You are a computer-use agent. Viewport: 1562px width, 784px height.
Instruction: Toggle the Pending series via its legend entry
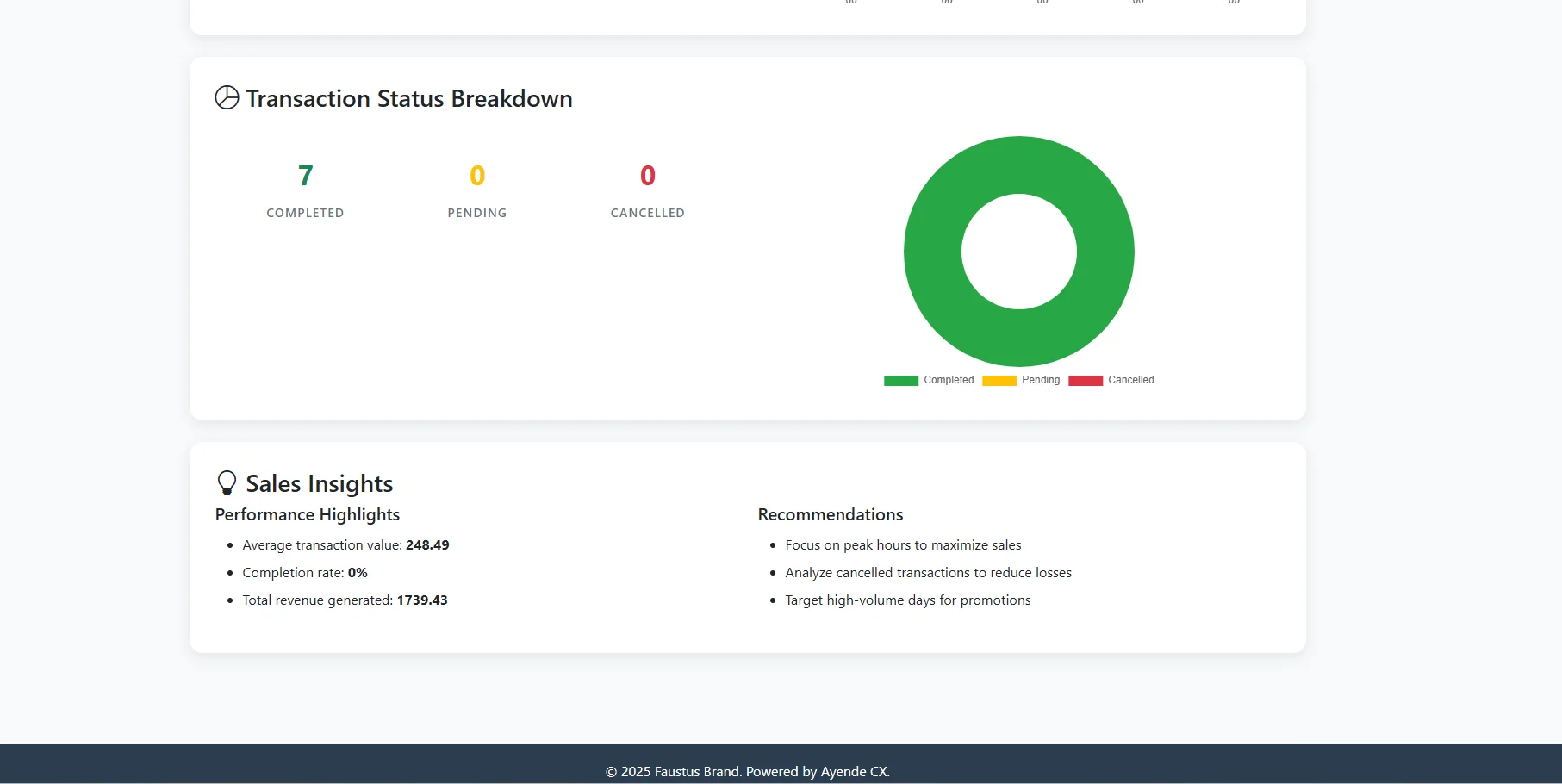pyautogui.click(x=1041, y=380)
